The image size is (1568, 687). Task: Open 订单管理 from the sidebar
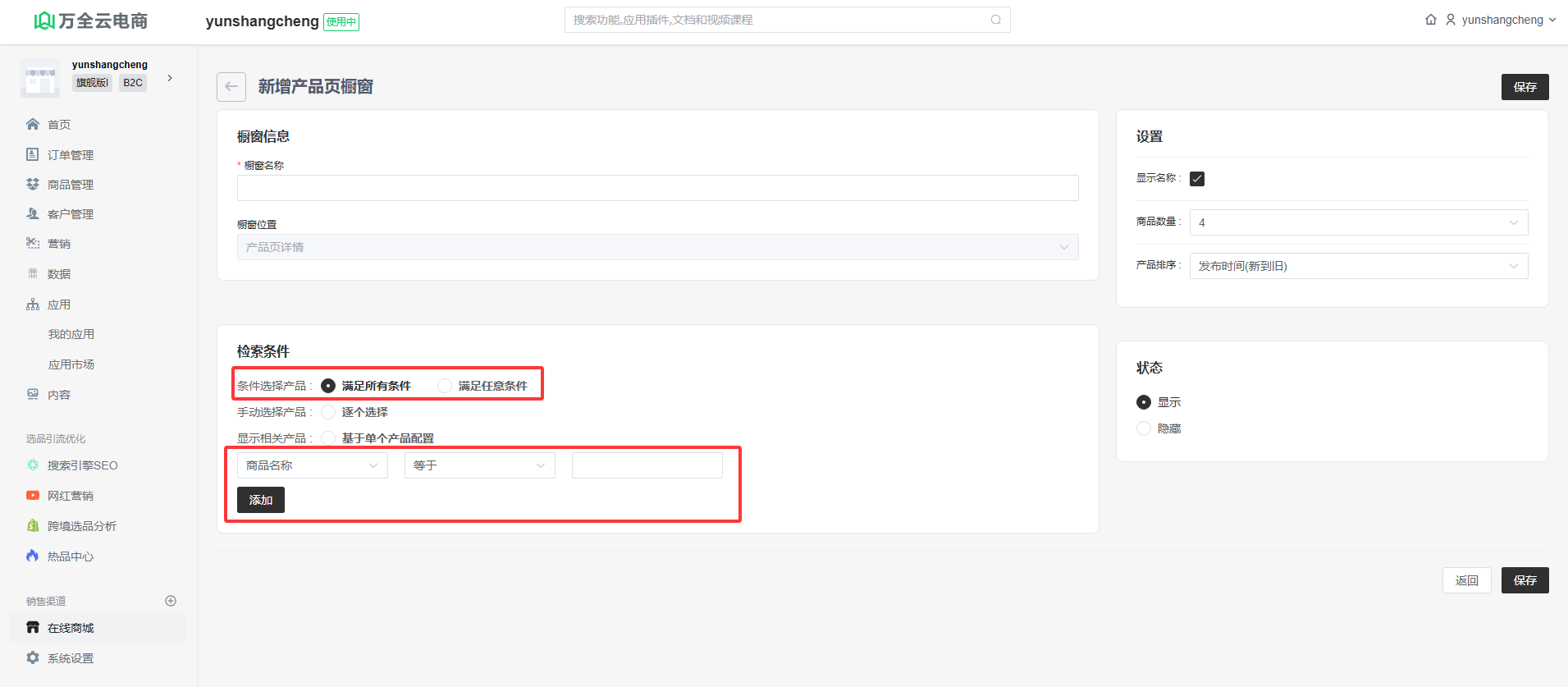click(70, 155)
